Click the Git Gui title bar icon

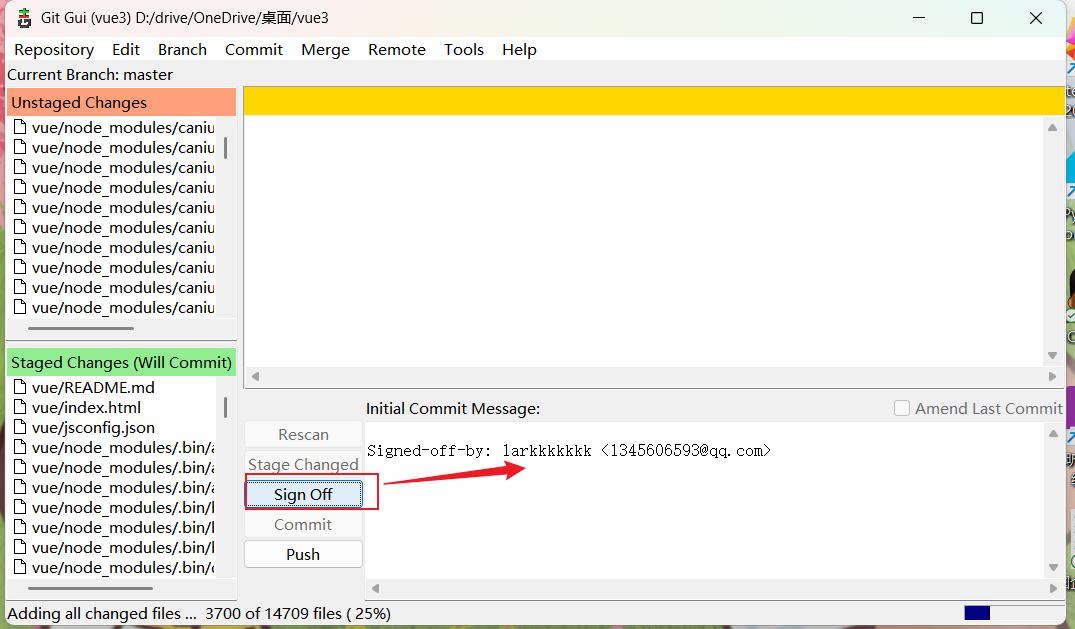click(24, 18)
